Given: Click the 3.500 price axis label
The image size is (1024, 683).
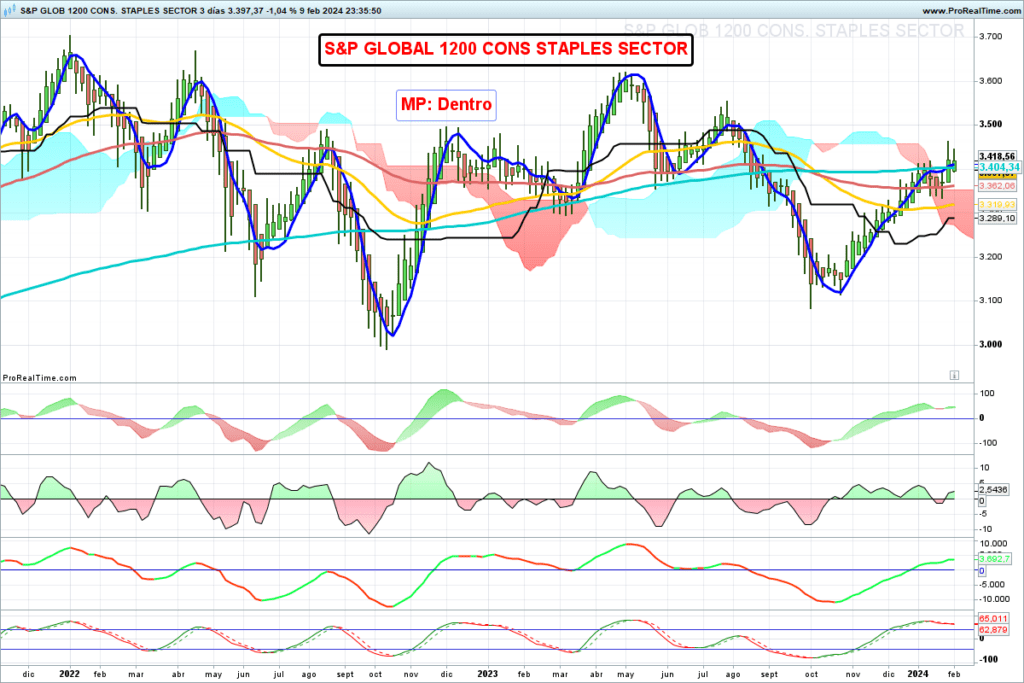Looking at the screenshot, I should click(x=991, y=124).
